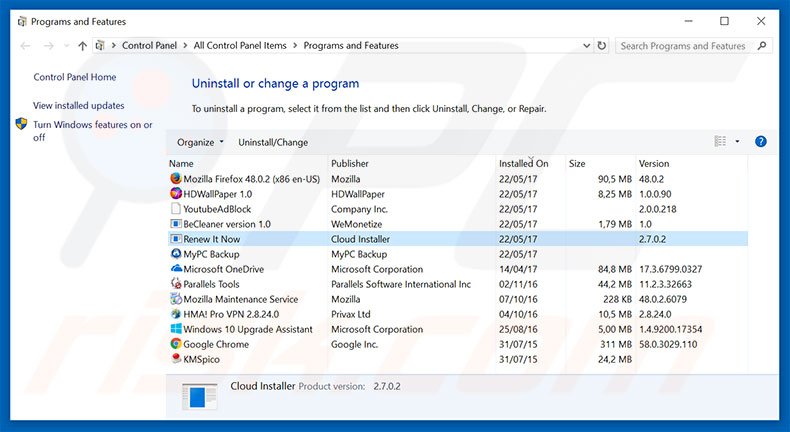
Task: Click the HDWallPaper 1.0 icon
Action: click(176, 194)
